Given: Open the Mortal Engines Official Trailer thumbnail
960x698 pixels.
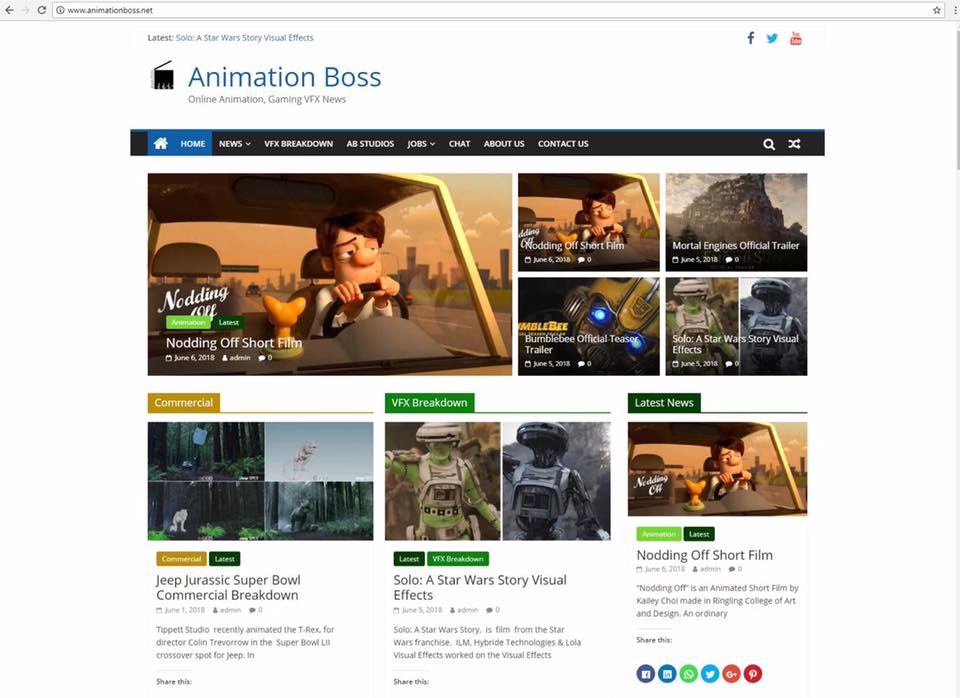Looking at the screenshot, I should (736, 222).
